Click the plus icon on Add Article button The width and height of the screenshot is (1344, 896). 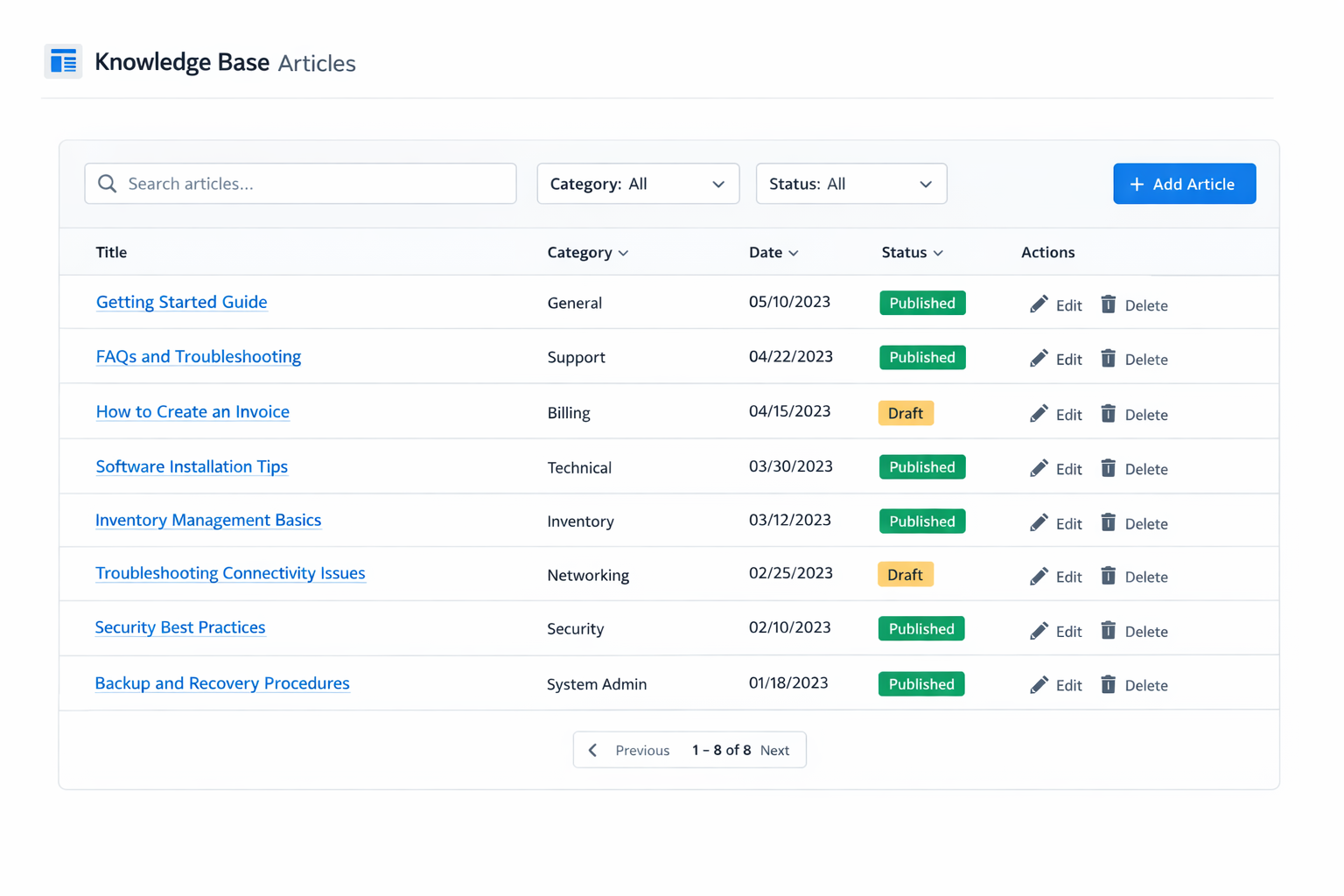click(1137, 184)
